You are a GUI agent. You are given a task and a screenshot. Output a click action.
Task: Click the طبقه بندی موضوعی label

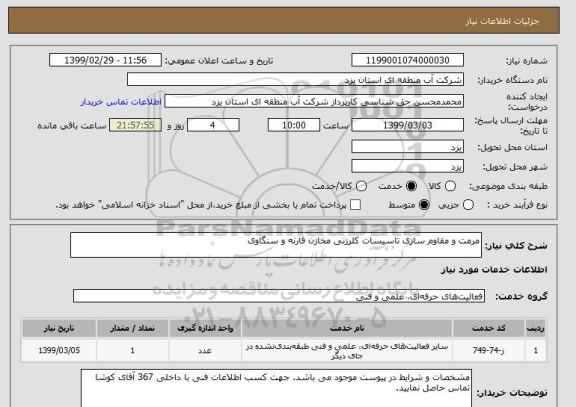(x=508, y=187)
